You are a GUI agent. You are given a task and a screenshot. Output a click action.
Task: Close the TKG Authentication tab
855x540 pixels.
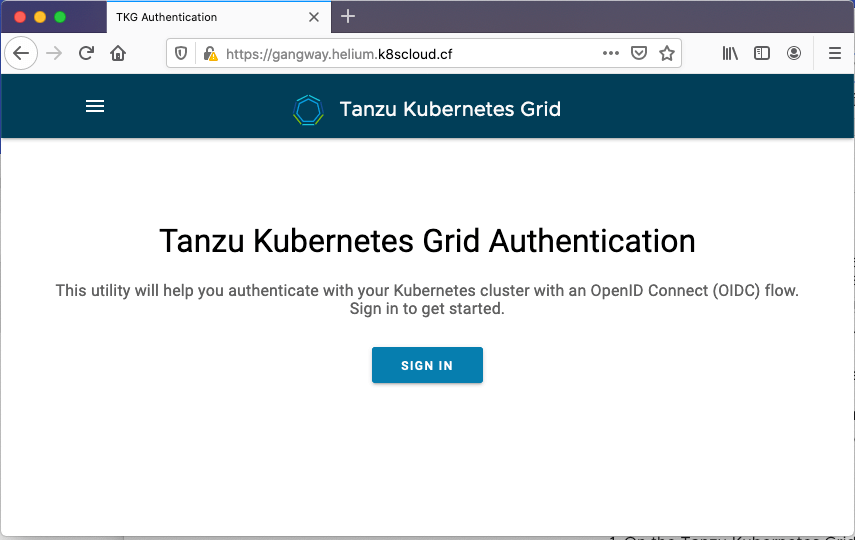coord(314,17)
